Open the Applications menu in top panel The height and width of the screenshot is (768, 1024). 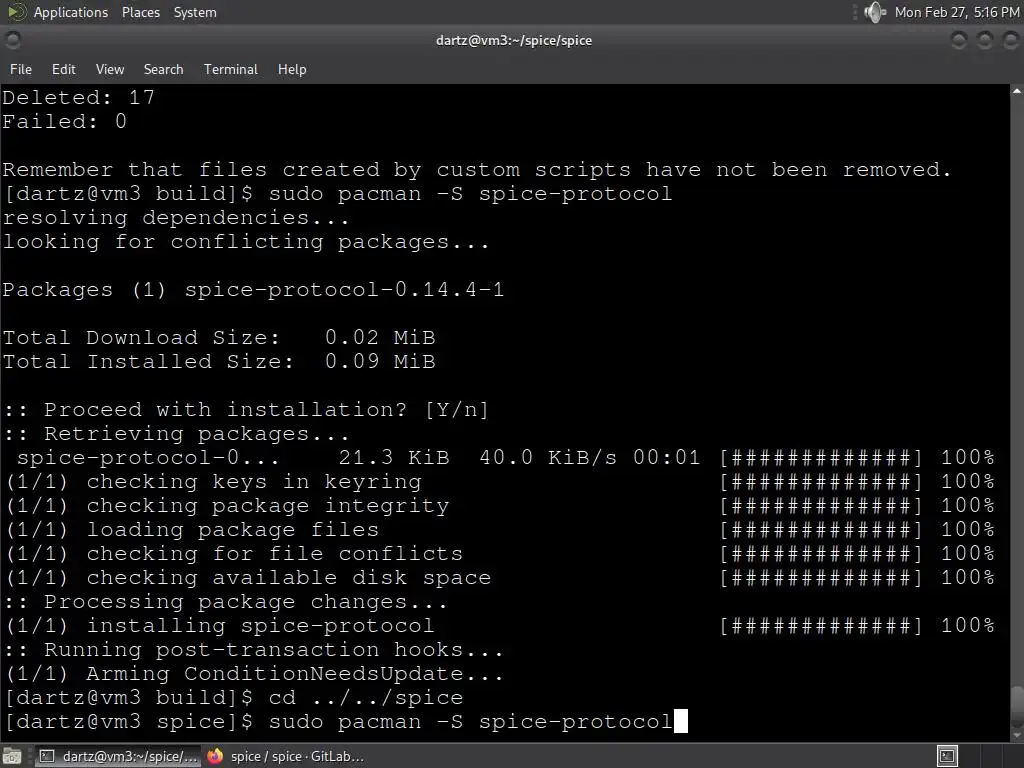click(71, 12)
